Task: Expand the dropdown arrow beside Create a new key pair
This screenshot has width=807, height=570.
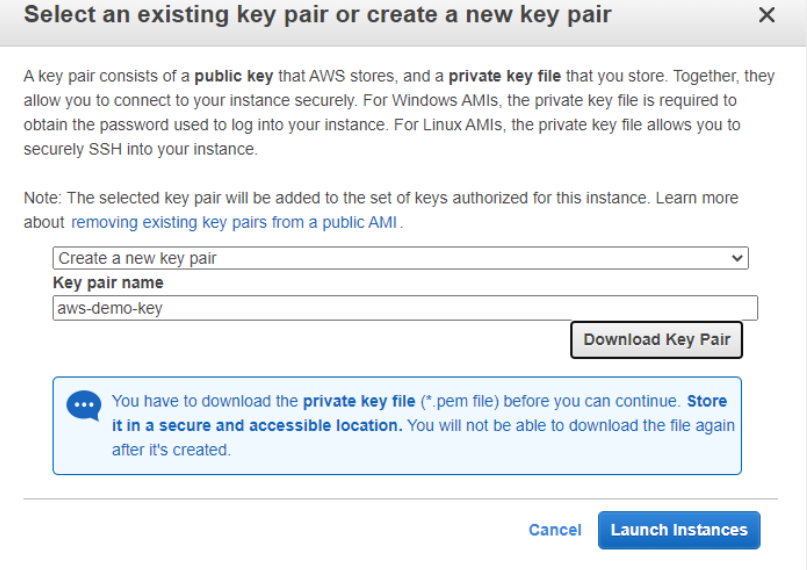Action: pos(737,258)
